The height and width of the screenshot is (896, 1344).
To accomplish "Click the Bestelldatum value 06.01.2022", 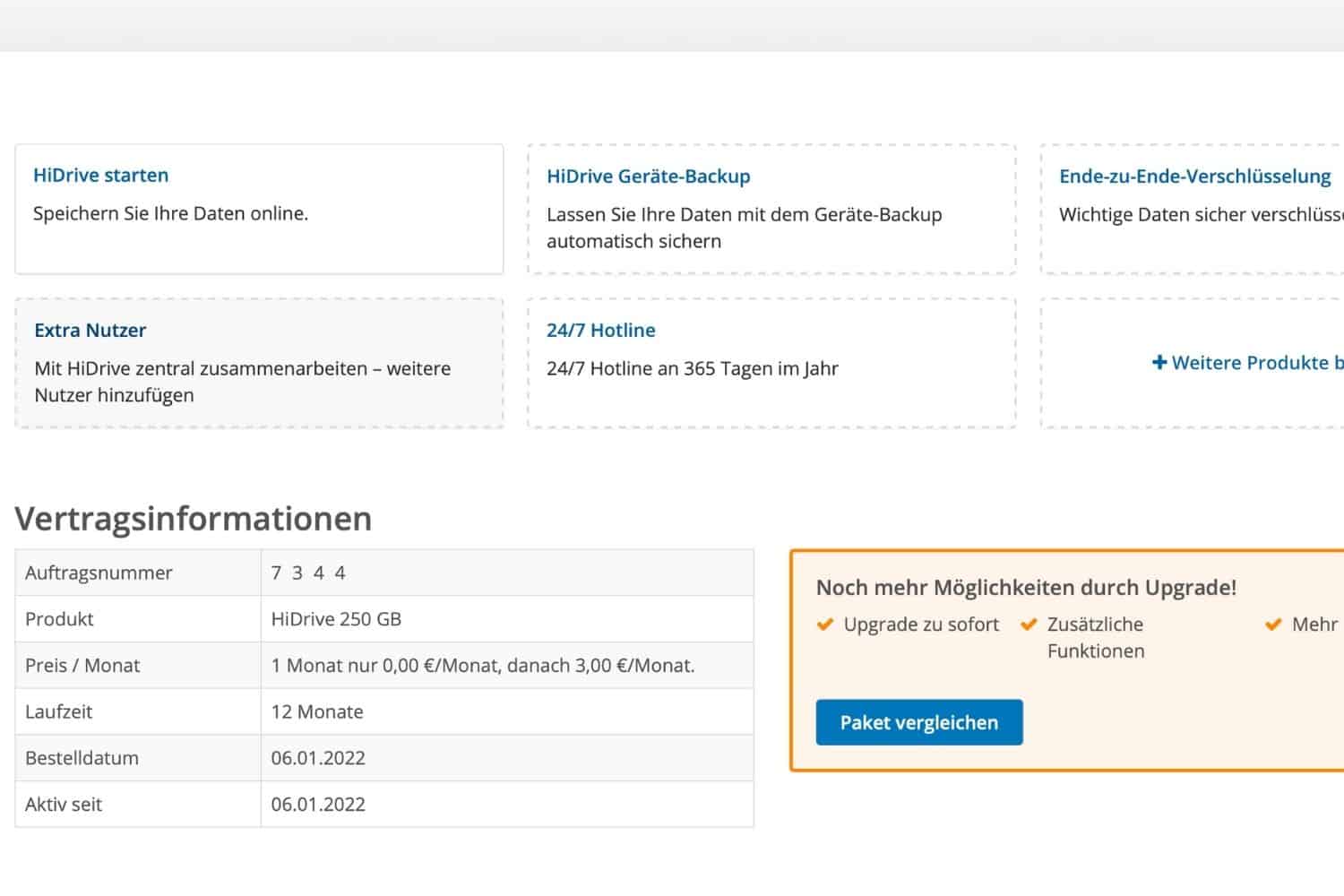I will point(318,758).
